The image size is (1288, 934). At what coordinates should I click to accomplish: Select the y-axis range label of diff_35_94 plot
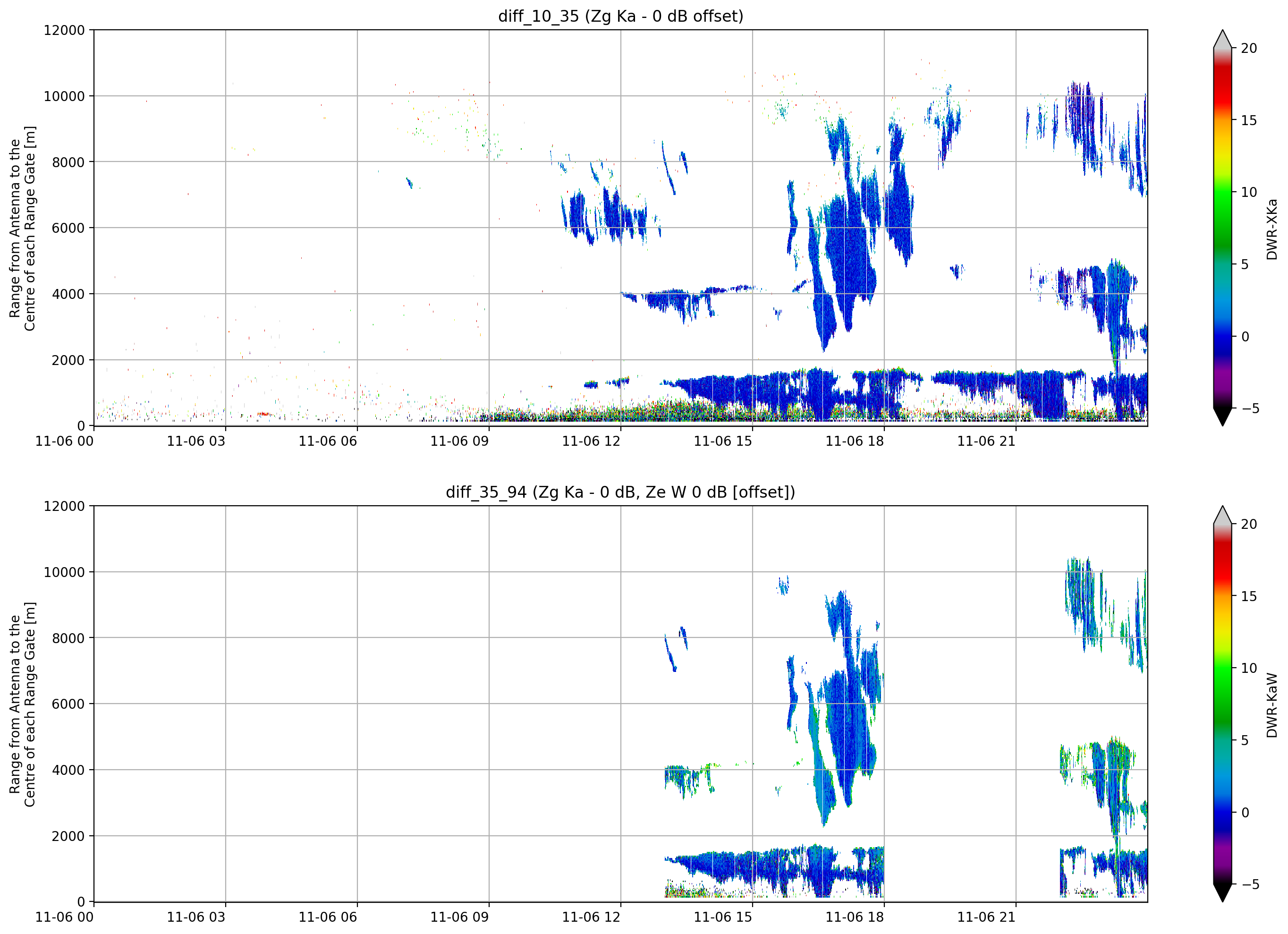coord(22,705)
